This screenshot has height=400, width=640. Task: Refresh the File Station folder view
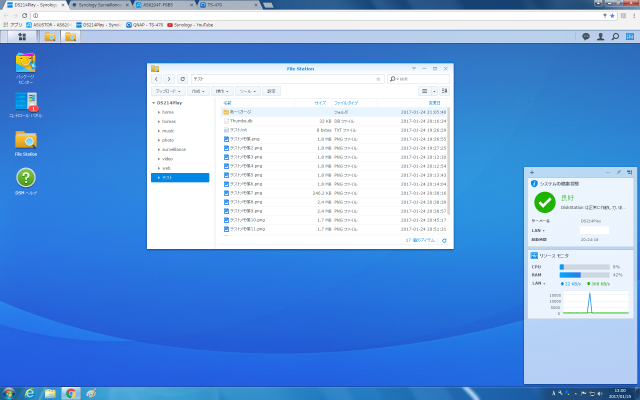(x=182, y=78)
